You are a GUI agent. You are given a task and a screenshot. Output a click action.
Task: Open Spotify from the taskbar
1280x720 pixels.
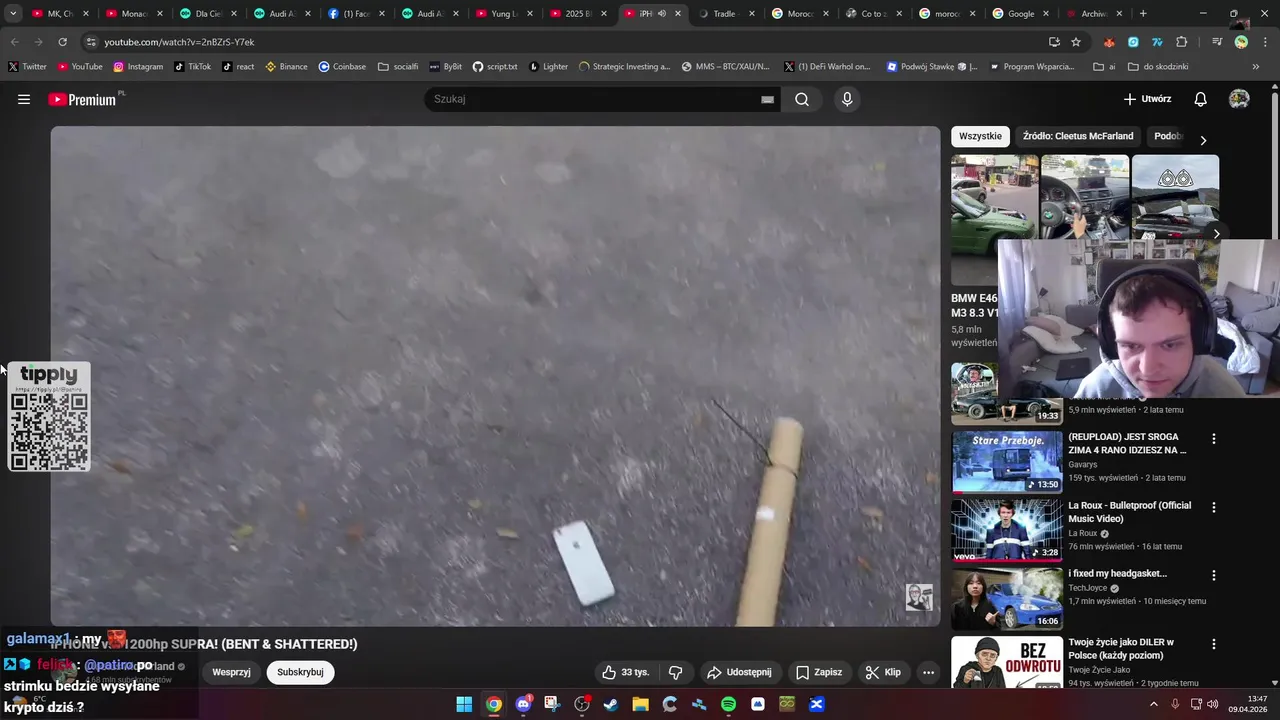(x=728, y=704)
